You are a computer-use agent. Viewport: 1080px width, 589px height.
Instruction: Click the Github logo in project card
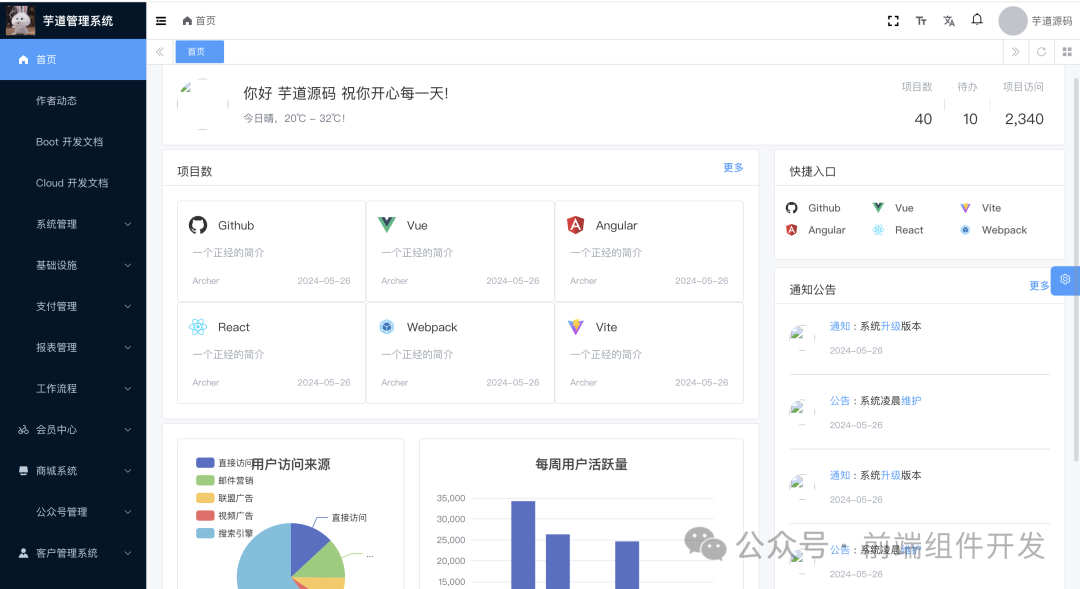[198, 225]
